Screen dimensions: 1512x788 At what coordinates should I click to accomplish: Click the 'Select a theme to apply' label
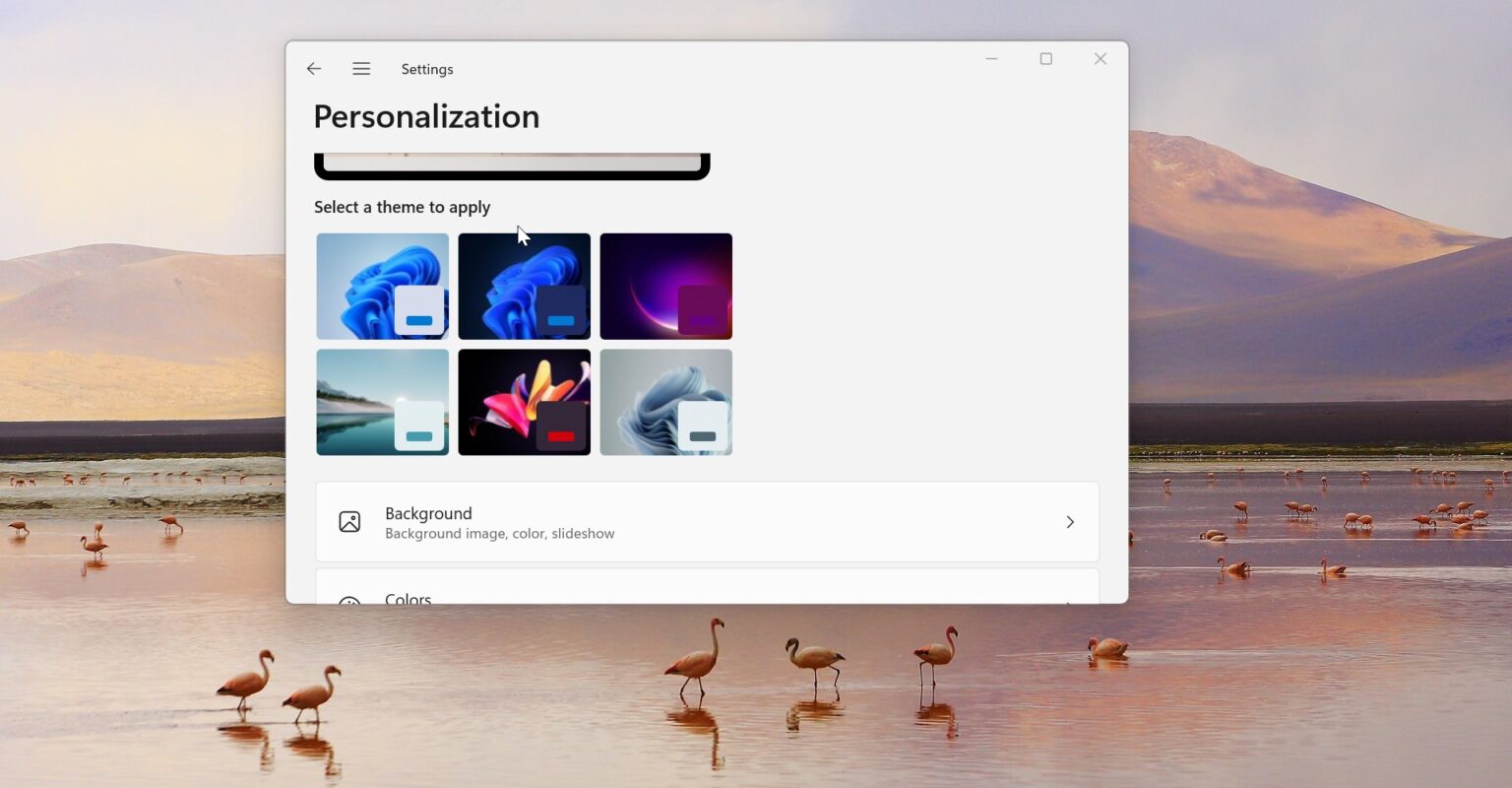point(402,207)
